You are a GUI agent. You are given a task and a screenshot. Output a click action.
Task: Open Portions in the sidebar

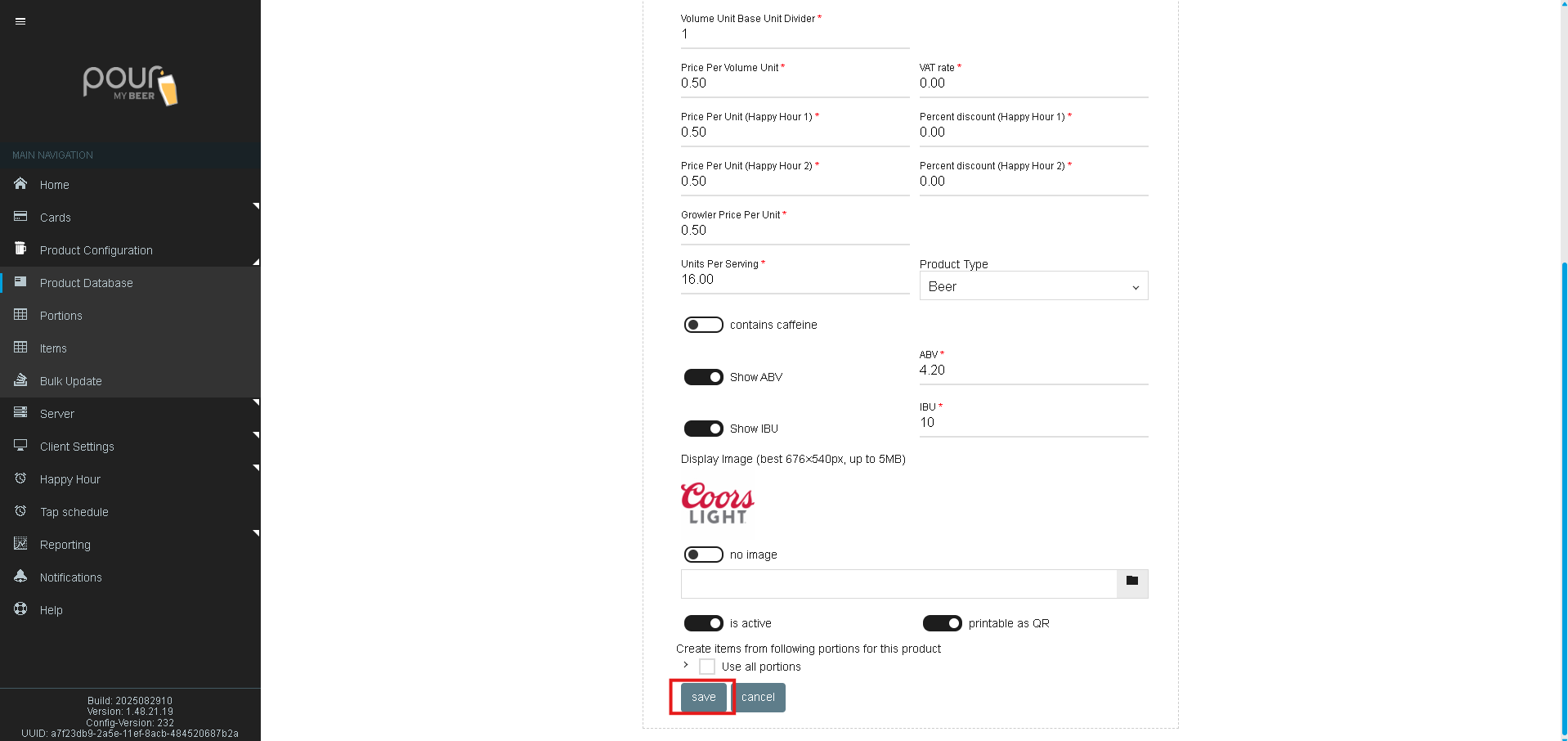(61, 316)
